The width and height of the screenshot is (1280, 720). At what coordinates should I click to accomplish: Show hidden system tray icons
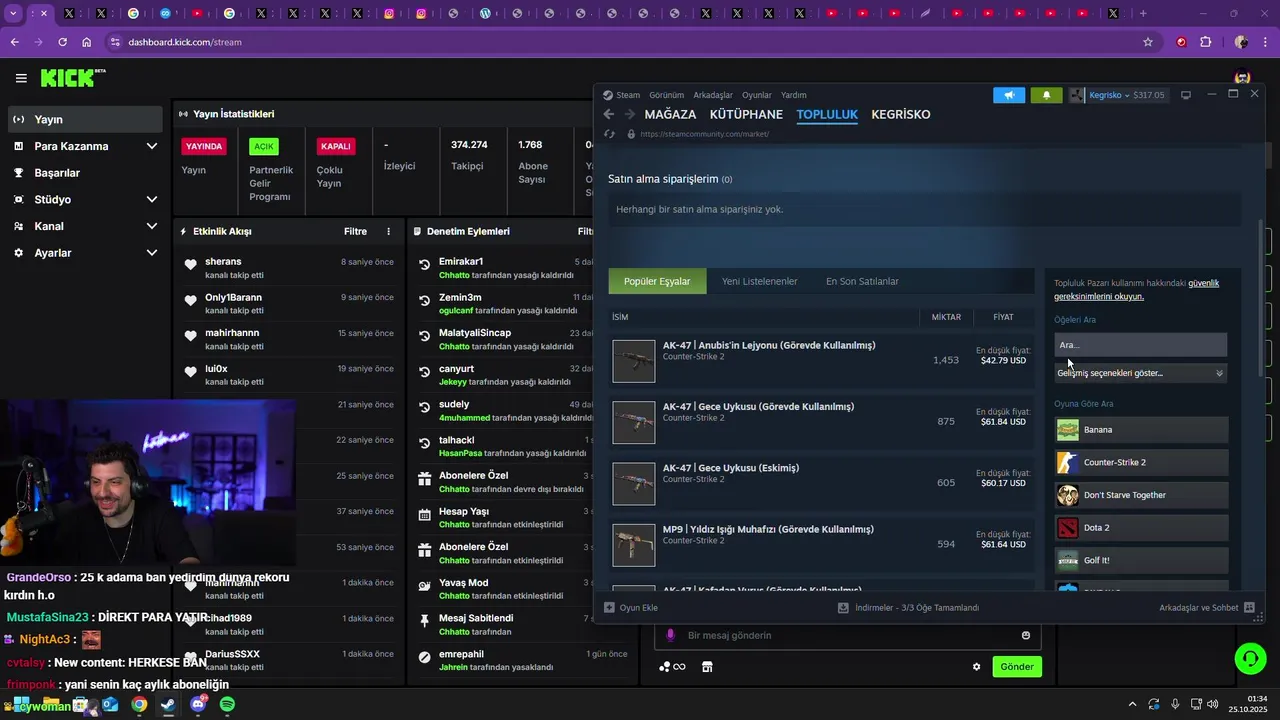tap(1132, 704)
